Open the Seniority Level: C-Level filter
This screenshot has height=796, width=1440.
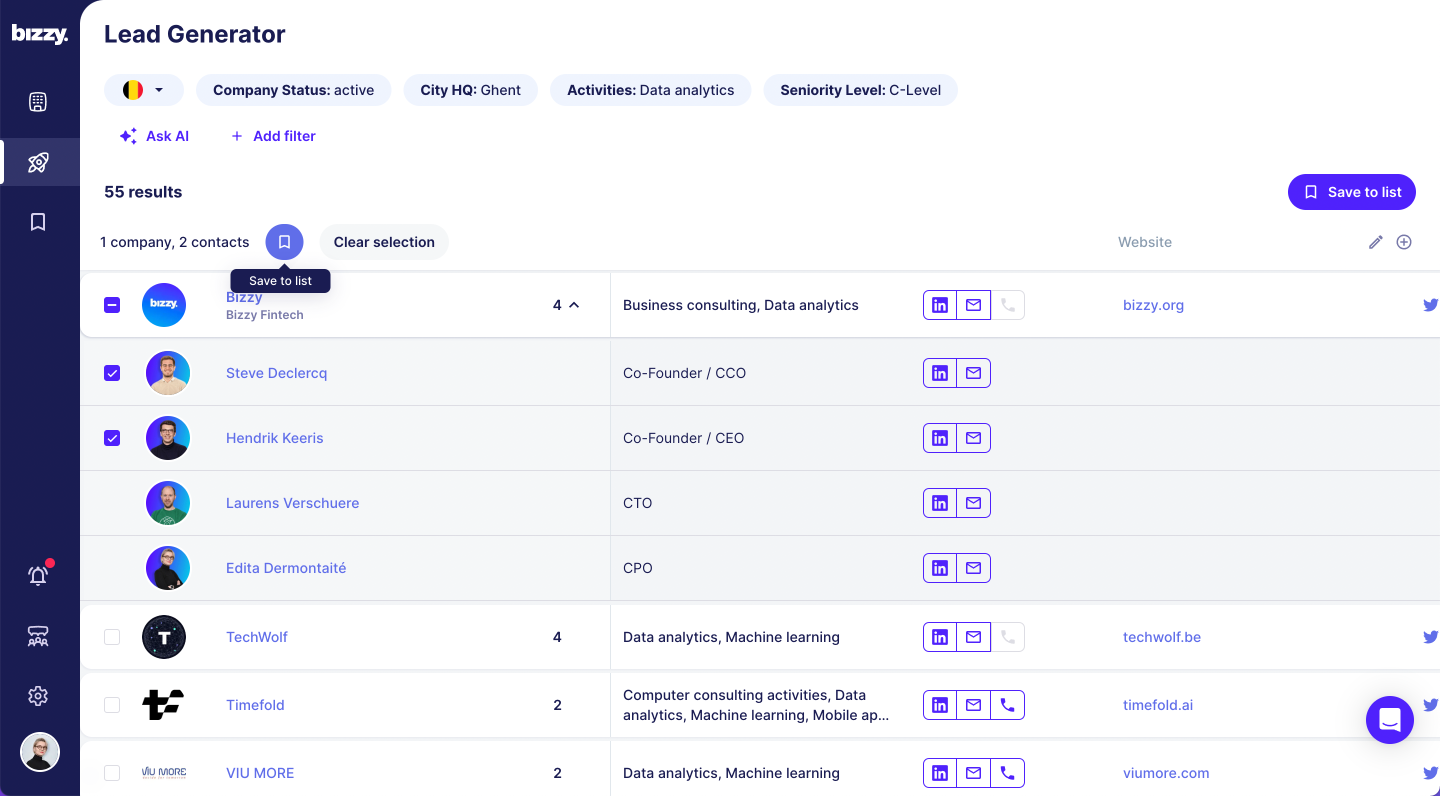861,90
